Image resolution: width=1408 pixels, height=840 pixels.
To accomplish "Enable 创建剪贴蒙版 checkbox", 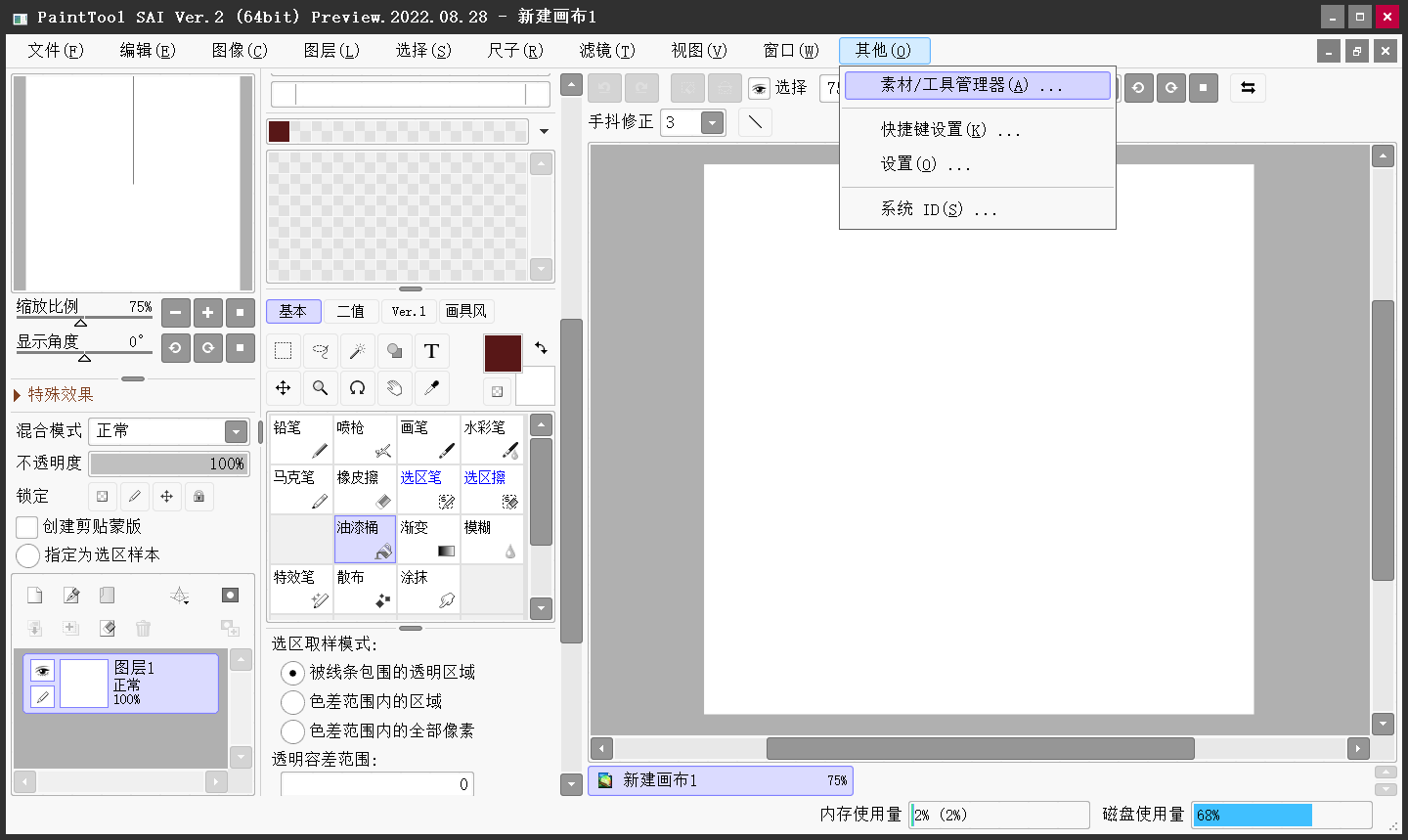I will [27, 527].
